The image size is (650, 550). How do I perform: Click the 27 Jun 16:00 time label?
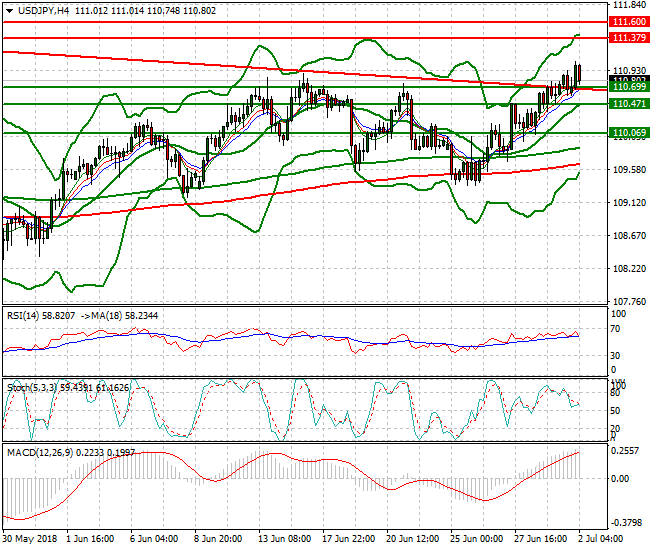(x=541, y=539)
